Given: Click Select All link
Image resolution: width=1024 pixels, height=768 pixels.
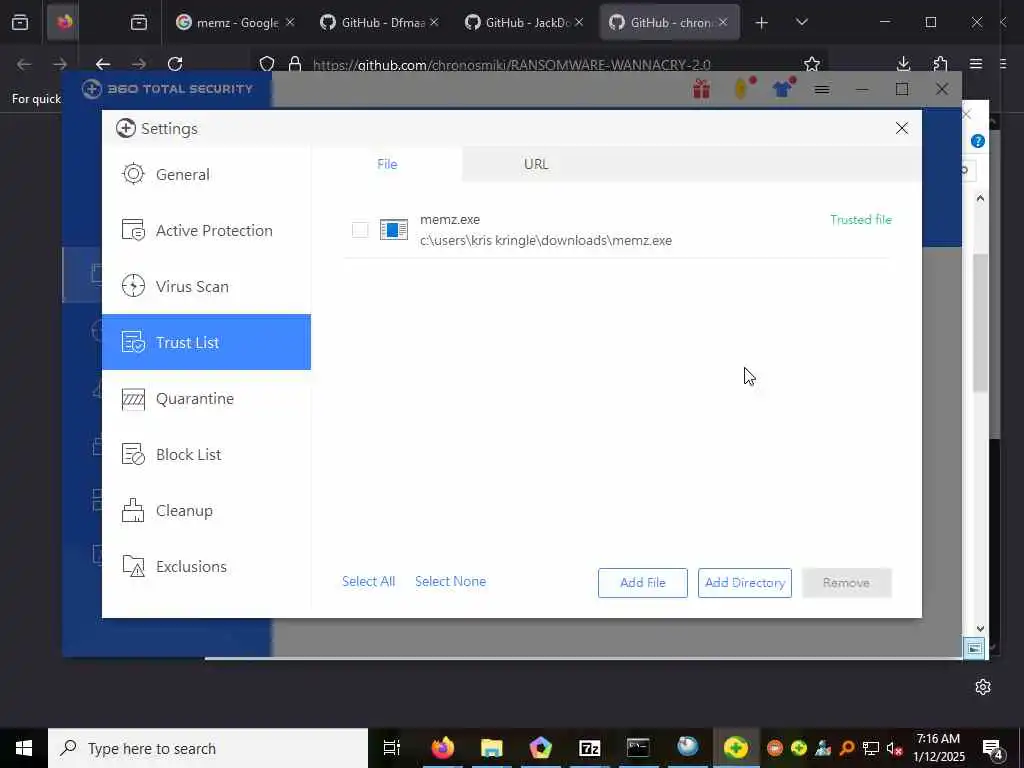Looking at the screenshot, I should (x=368, y=581).
